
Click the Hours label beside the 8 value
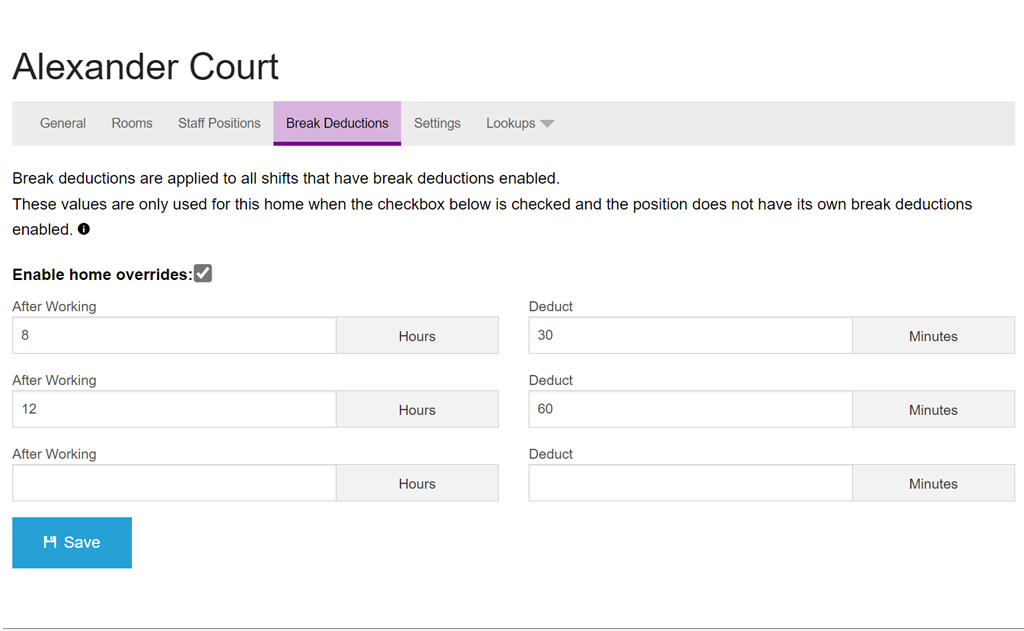(x=417, y=336)
